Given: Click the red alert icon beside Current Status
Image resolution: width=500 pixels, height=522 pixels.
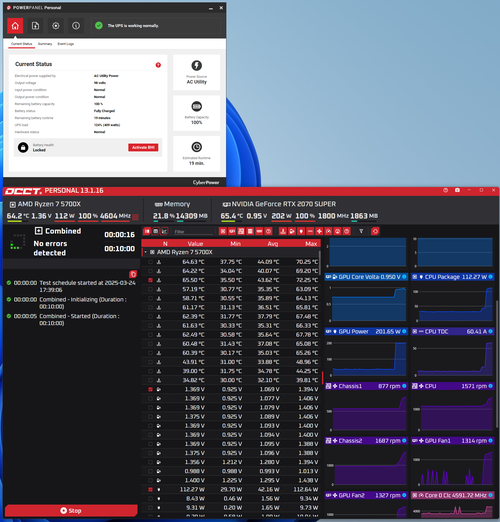Looking at the screenshot, I should point(158,65).
